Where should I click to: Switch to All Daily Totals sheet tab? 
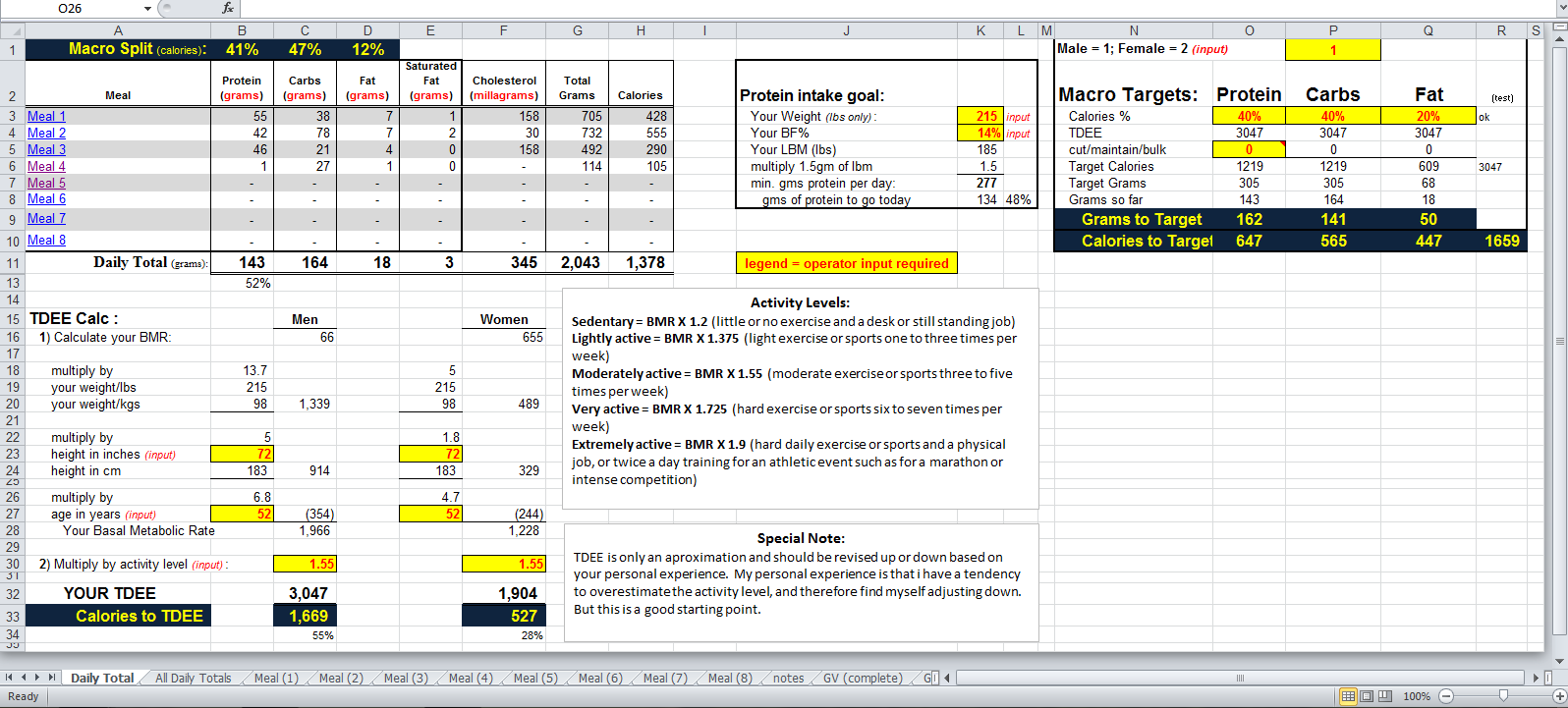(193, 678)
